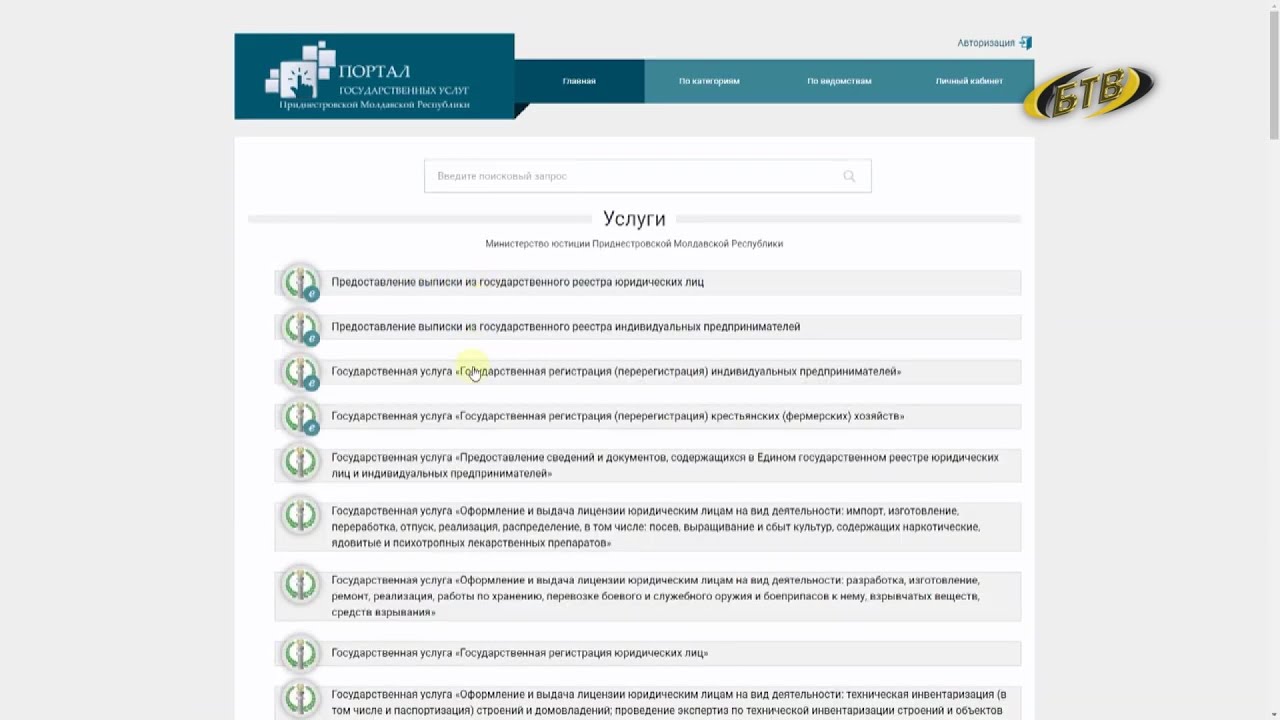Open the narcotic and psychotropic drugs license service

655,527
